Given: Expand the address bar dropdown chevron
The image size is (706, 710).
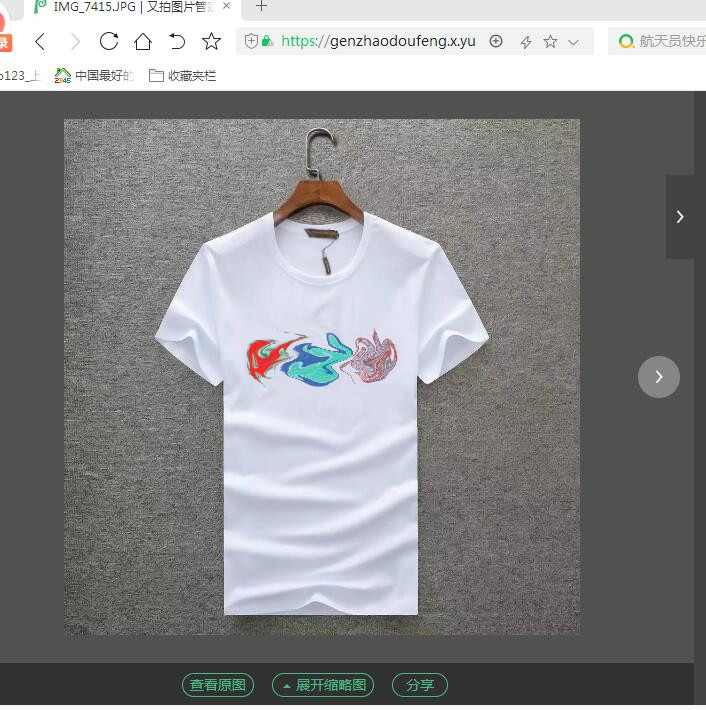Looking at the screenshot, I should tap(573, 42).
